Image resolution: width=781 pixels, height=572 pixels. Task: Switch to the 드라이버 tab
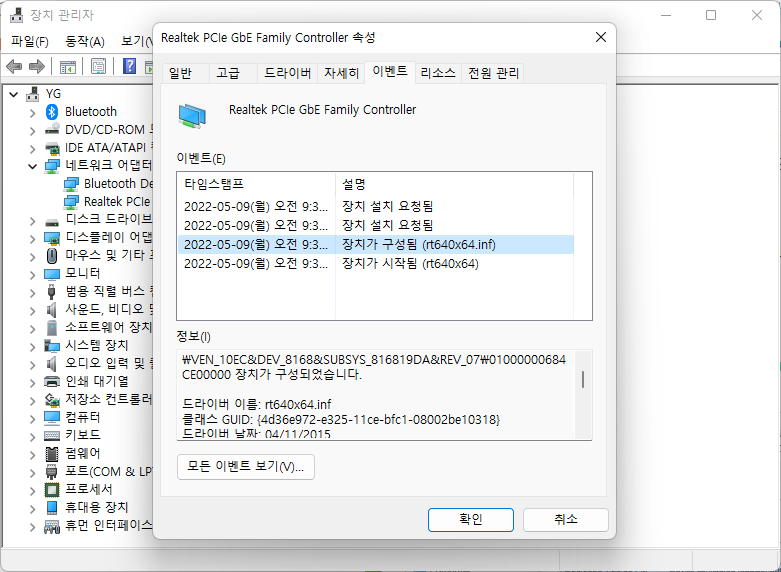(x=287, y=73)
